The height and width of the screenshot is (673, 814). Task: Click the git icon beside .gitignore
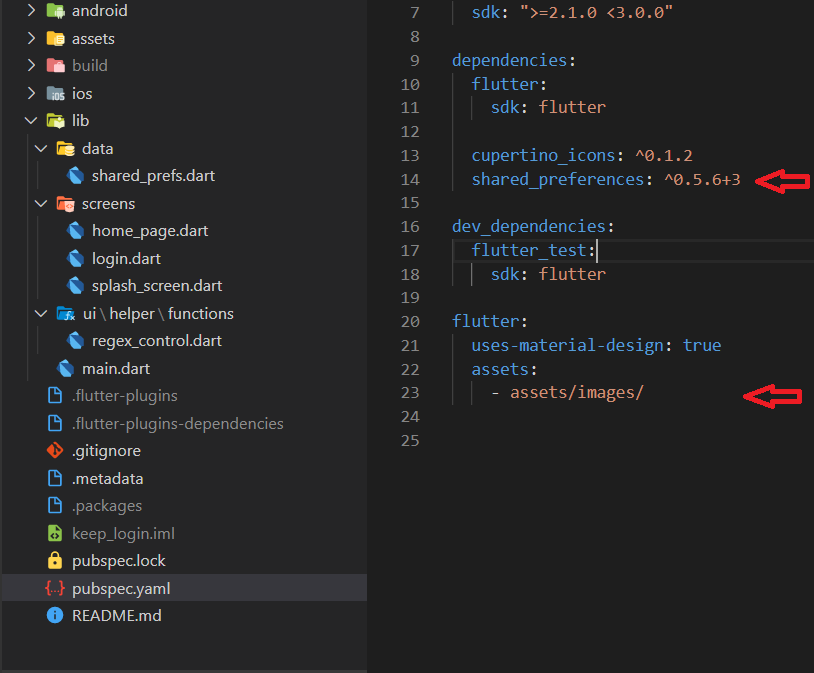pyautogui.click(x=54, y=450)
